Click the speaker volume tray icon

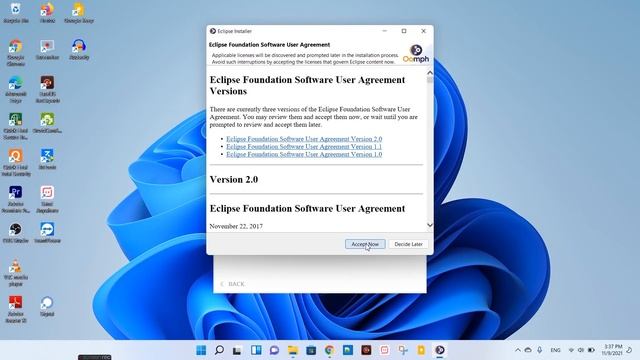pyautogui.click(x=581, y=350)
